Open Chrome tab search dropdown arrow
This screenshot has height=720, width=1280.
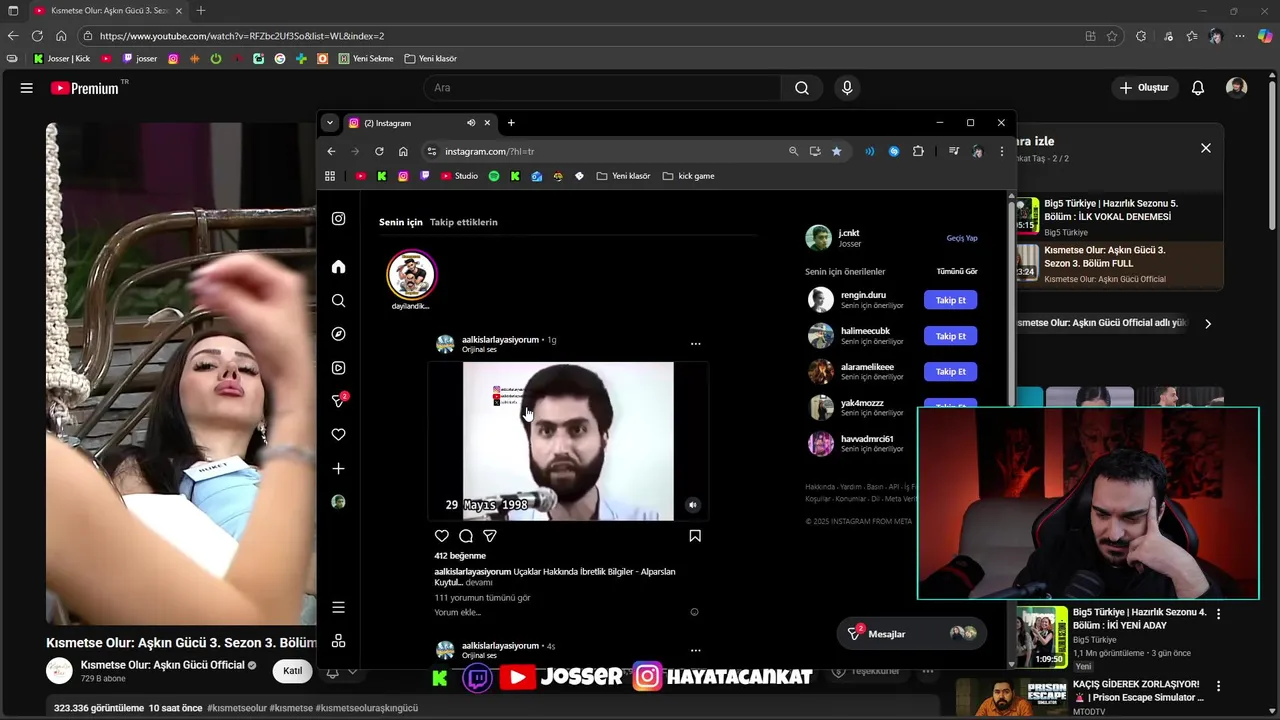click(329, 123)
